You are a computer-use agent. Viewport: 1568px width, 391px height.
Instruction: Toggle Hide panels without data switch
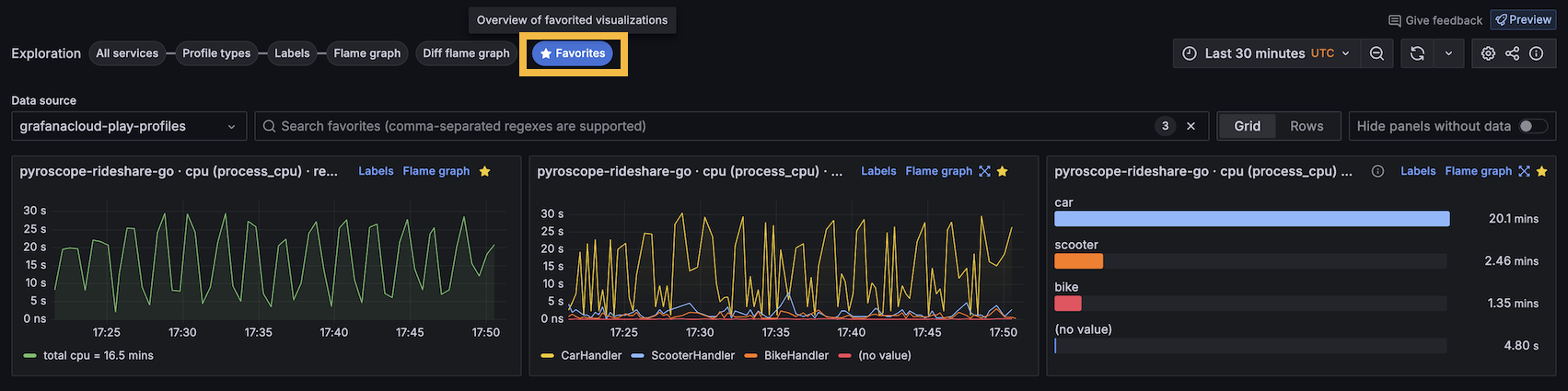[x=1532, y=126]
